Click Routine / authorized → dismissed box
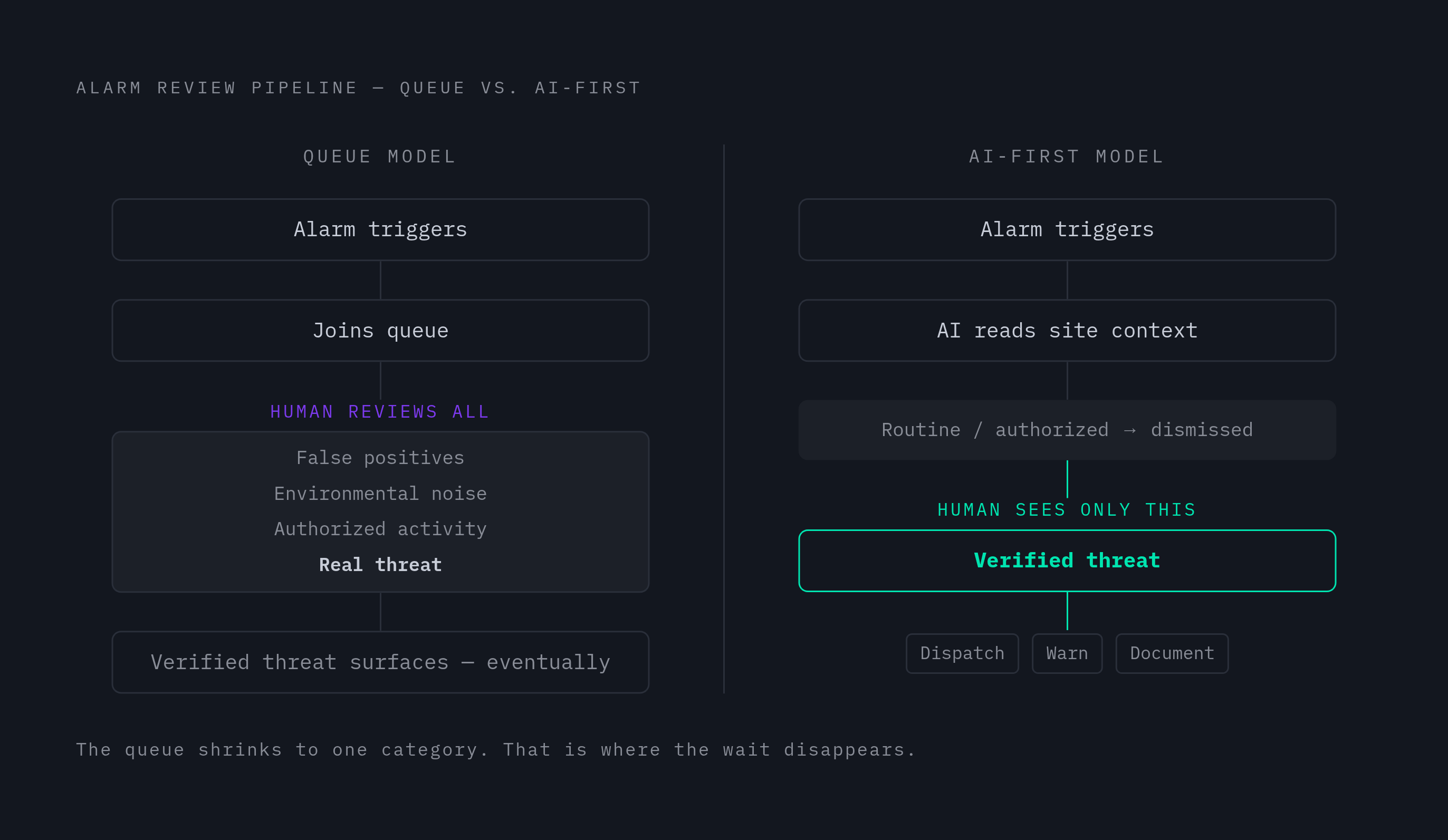 click(x=1067, y=430)
